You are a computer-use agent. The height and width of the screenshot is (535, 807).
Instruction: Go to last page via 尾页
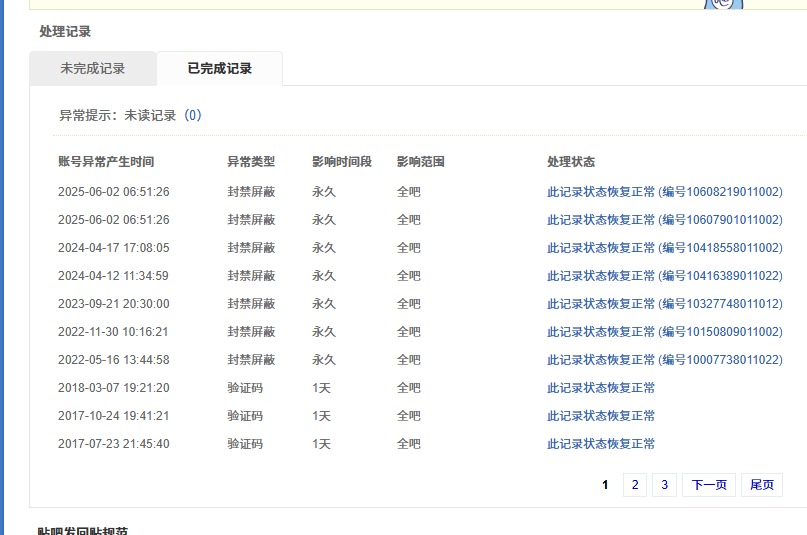click(x=761, y=485)
